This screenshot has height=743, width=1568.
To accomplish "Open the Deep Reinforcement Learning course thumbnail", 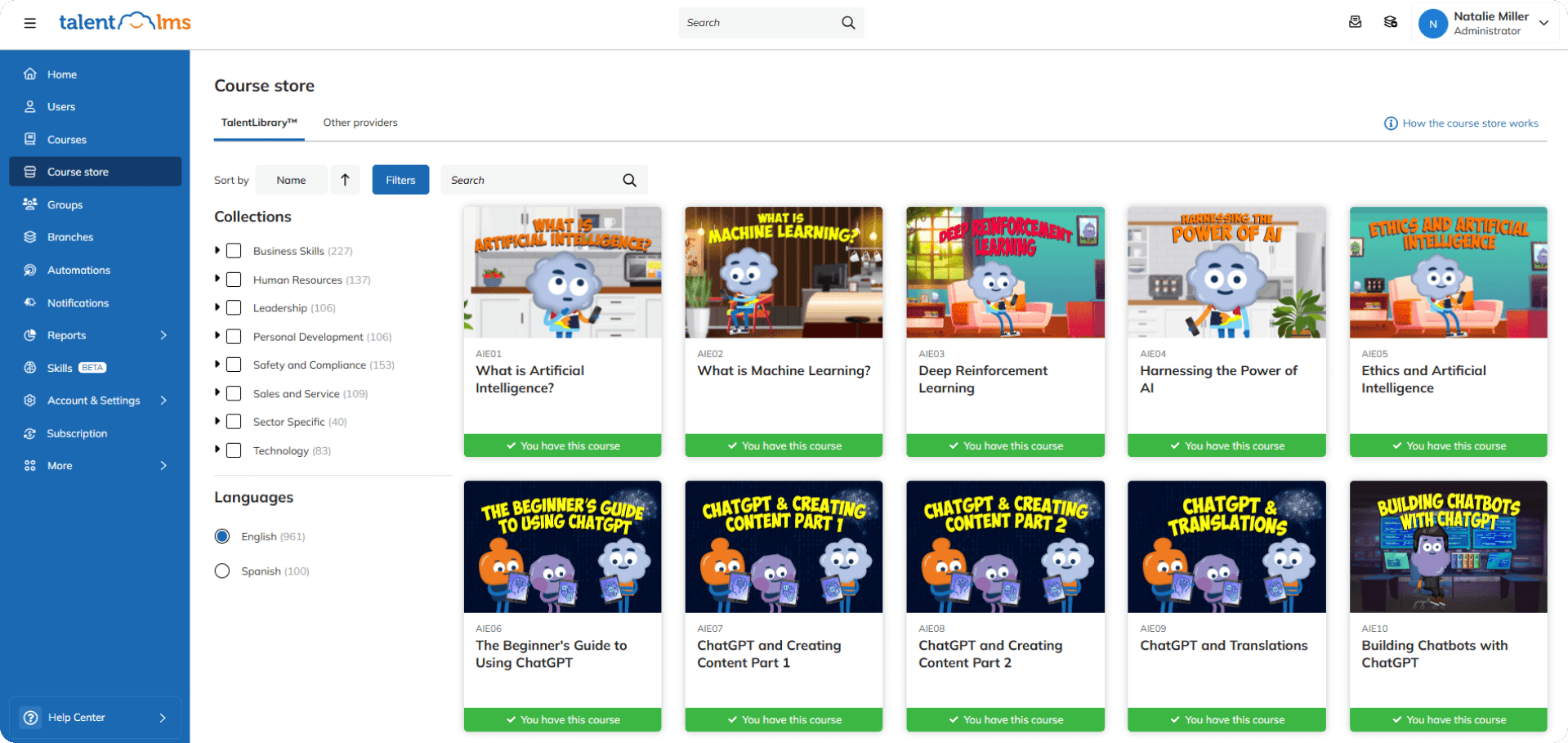I will pyautogui.click(x=1005, y=272).
